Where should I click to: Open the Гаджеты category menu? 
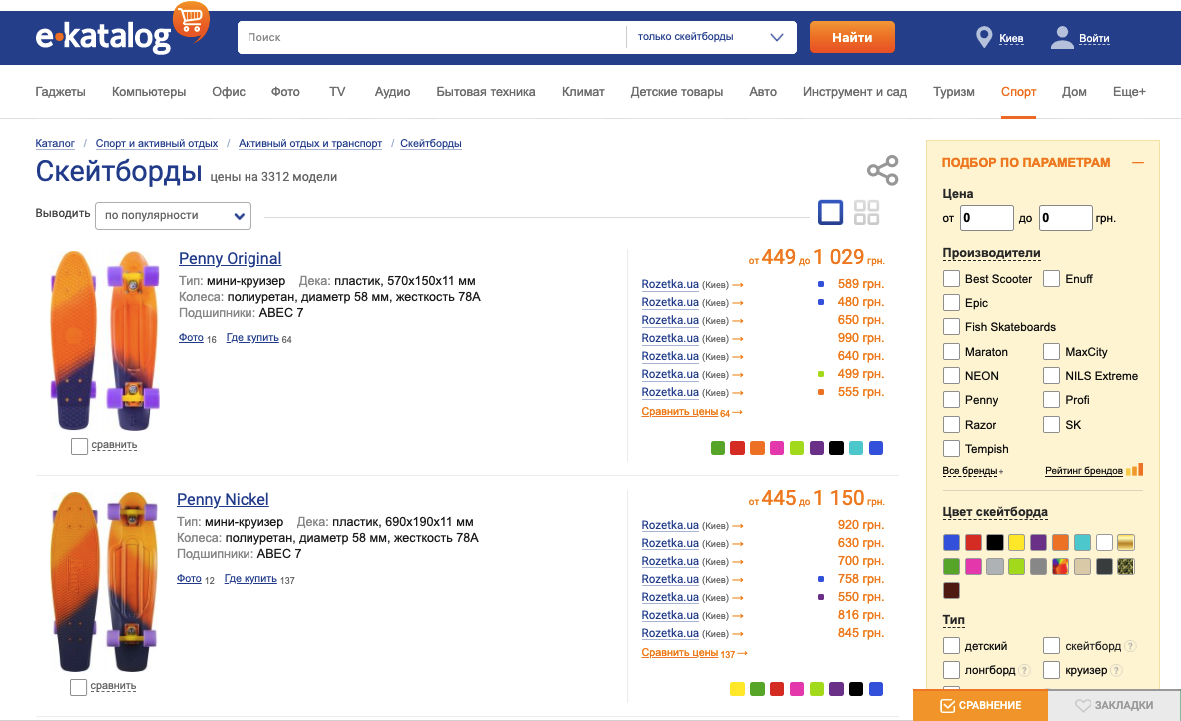pyautogui.click(x=60, y=92)
